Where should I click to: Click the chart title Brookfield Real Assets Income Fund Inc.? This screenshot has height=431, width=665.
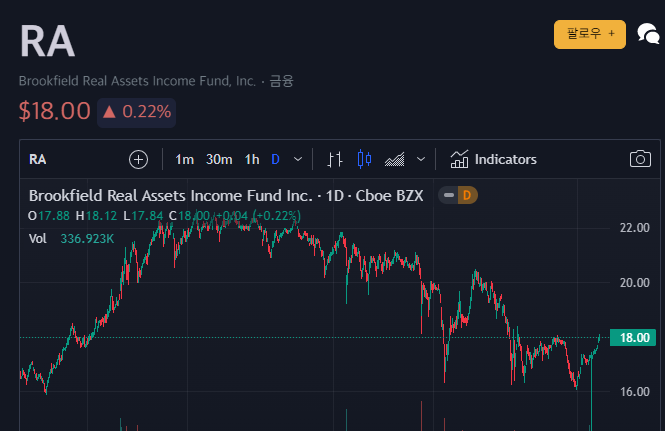tap(170, 196)
